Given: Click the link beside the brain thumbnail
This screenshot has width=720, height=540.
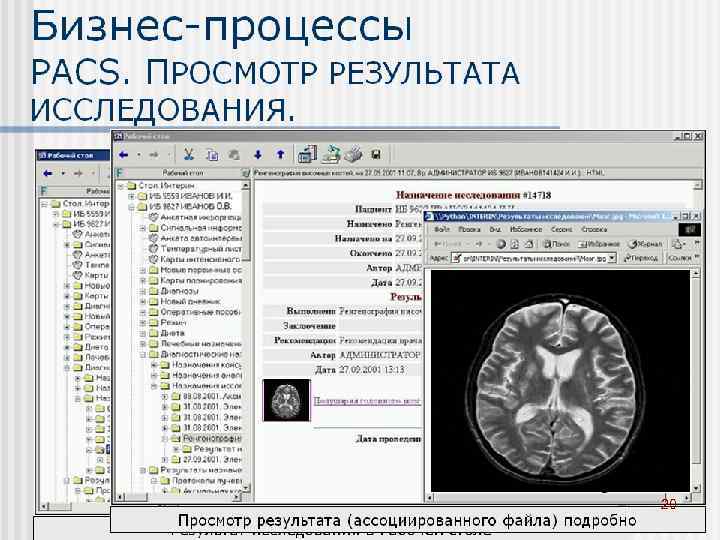Looking at the screenshot, I should point(366,400).
